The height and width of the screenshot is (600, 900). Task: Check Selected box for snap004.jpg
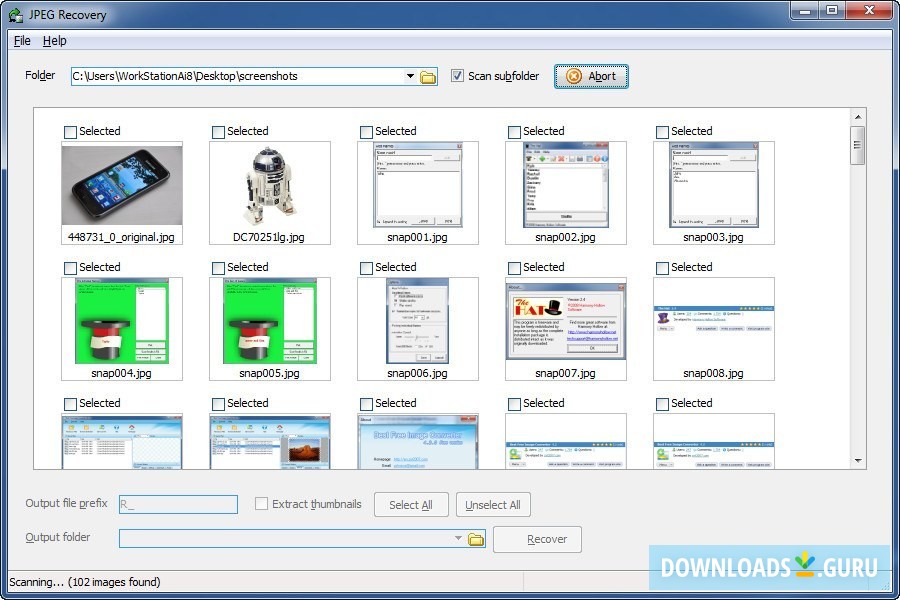point(70,268)
